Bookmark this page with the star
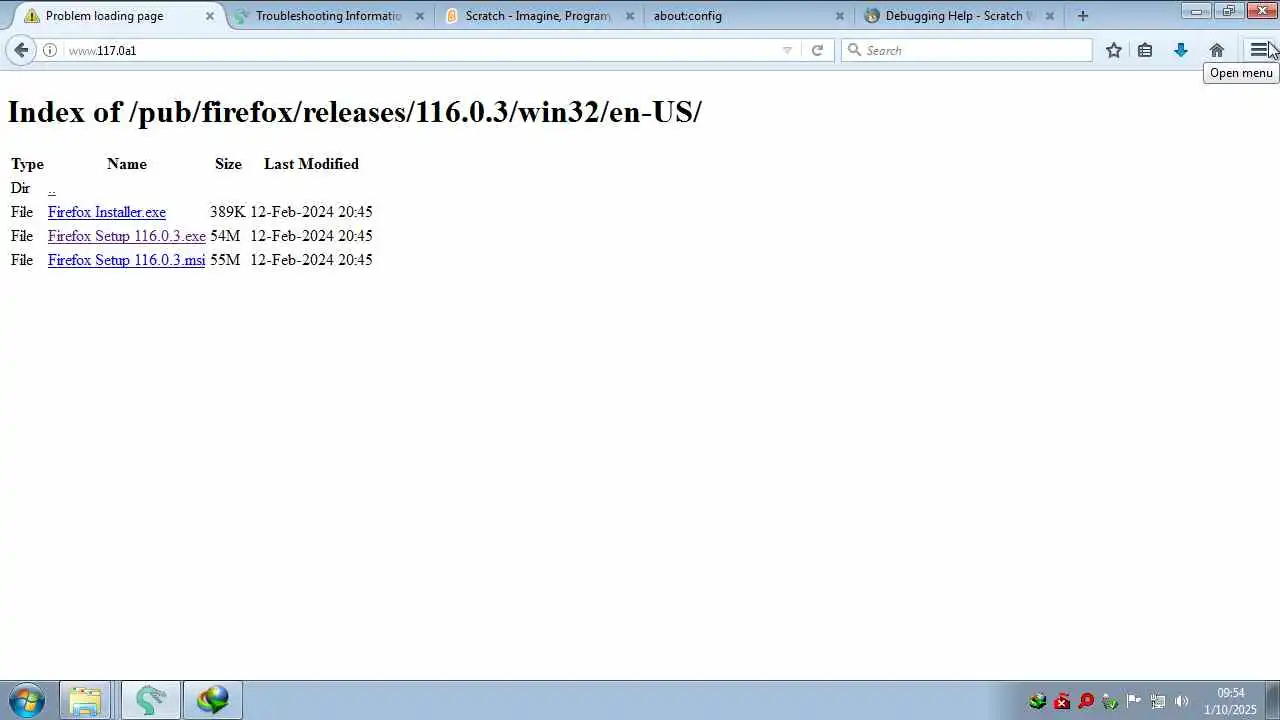 pos(1114,50)
